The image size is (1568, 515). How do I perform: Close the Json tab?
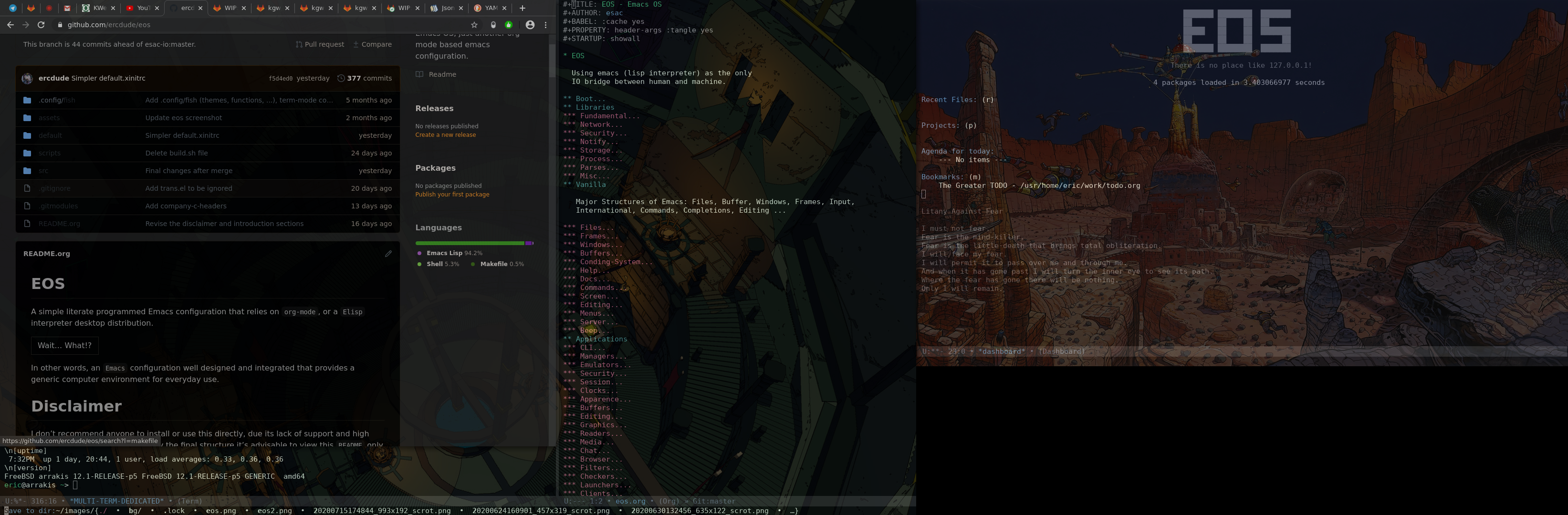pos(461,8)
